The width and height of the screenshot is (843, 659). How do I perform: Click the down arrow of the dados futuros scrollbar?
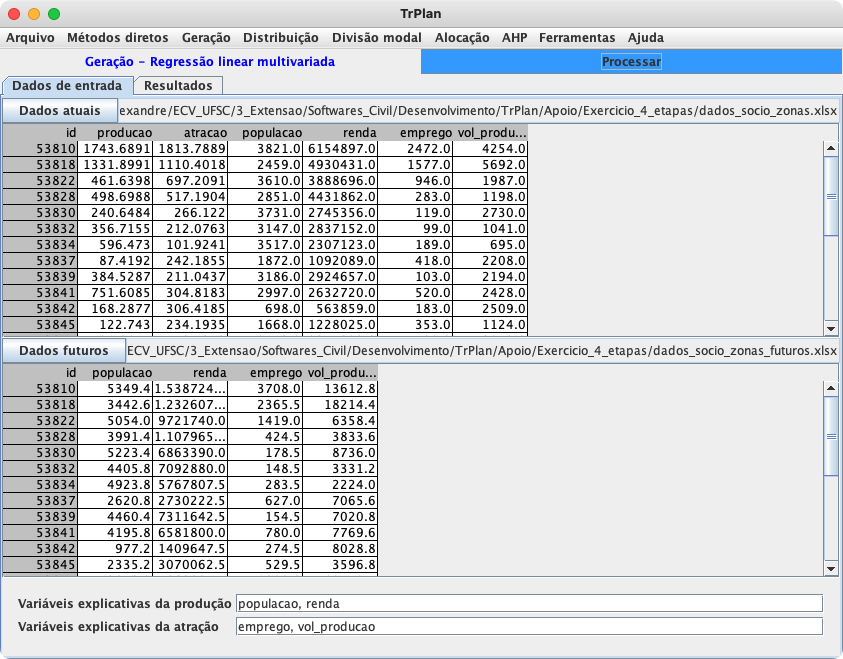point(831,569)
